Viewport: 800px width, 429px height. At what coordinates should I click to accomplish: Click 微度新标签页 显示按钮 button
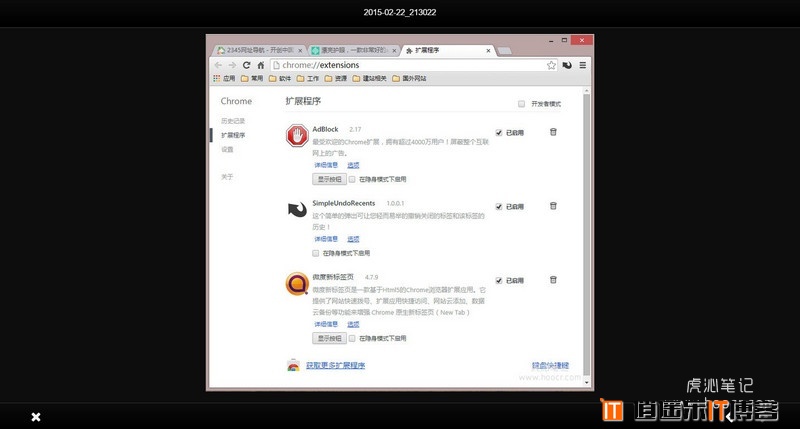330,338
